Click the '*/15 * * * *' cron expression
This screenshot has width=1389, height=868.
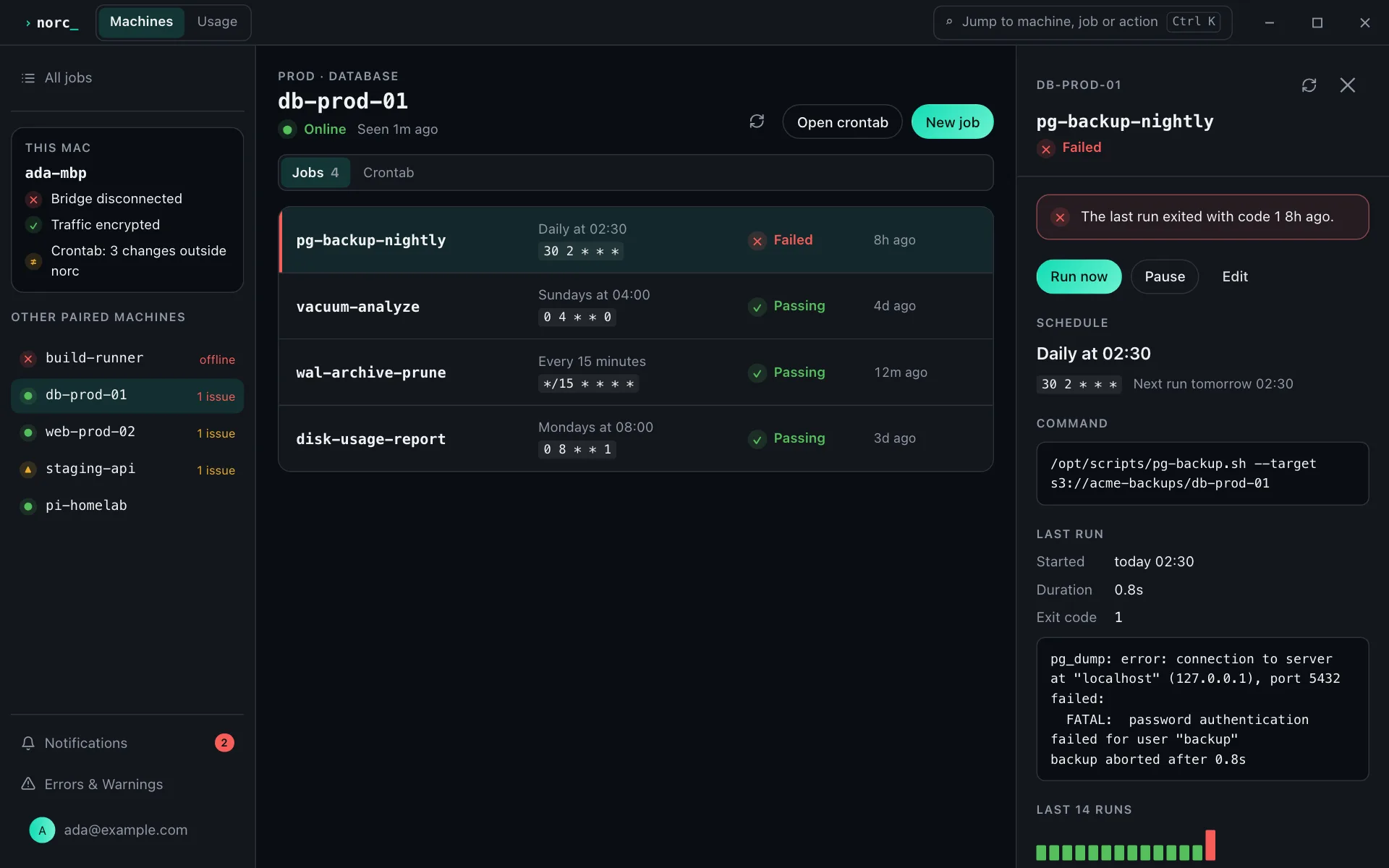(x=588, y=384)
